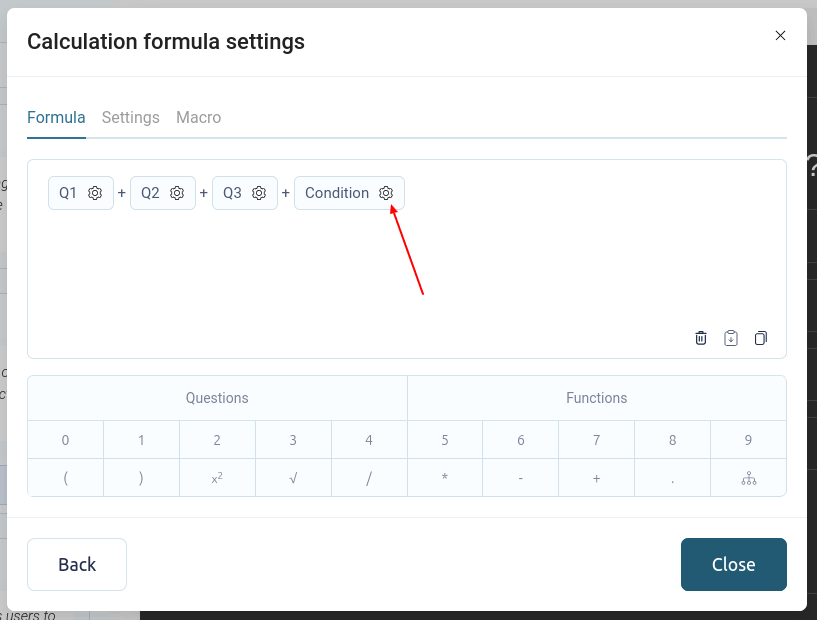Screen dimensions: 817x620
Task: Paste formula using clipboard icon
Action: [731, 338]
